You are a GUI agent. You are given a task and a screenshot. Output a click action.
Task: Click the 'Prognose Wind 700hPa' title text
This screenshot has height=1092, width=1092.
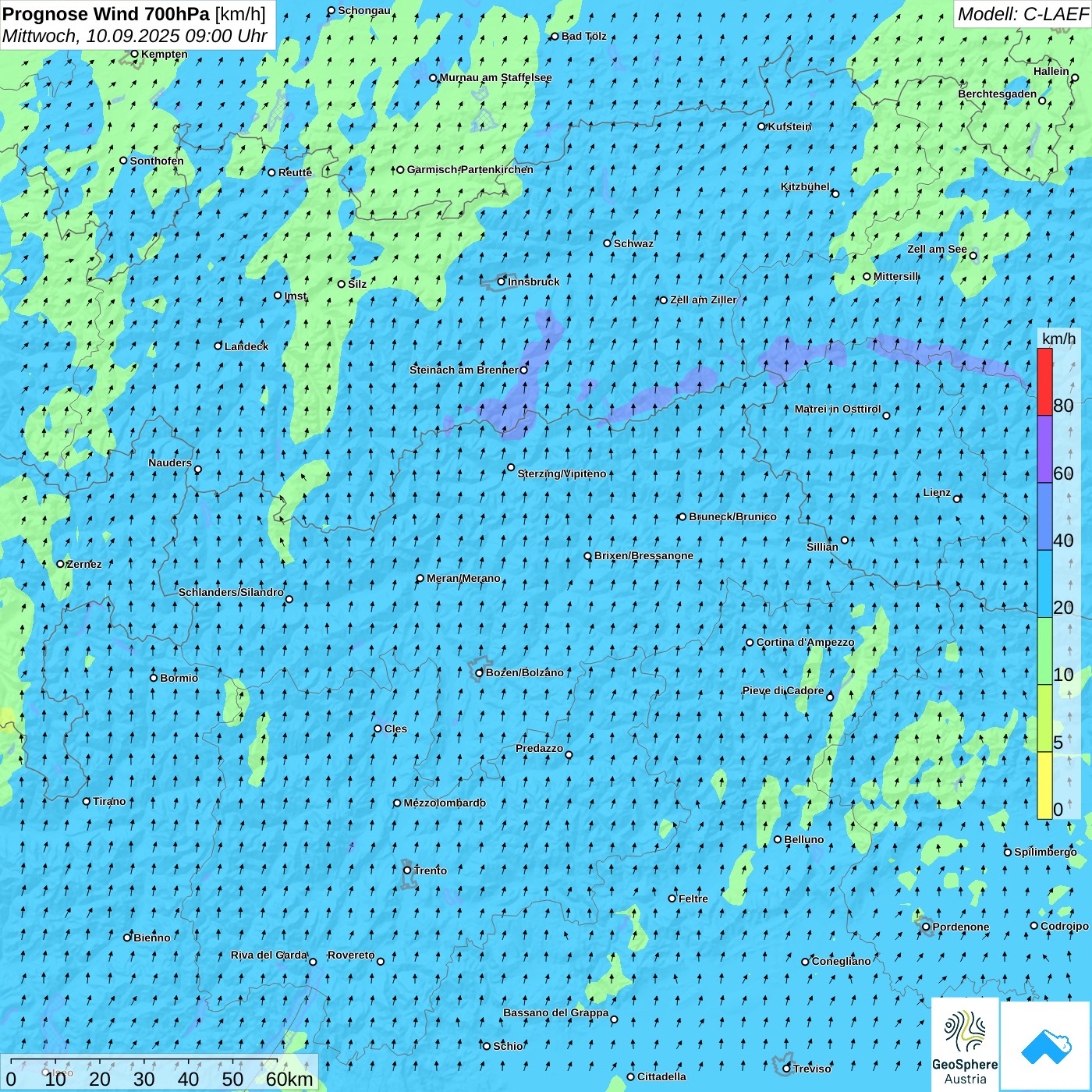pyautogui.click(x=106, y=13)
